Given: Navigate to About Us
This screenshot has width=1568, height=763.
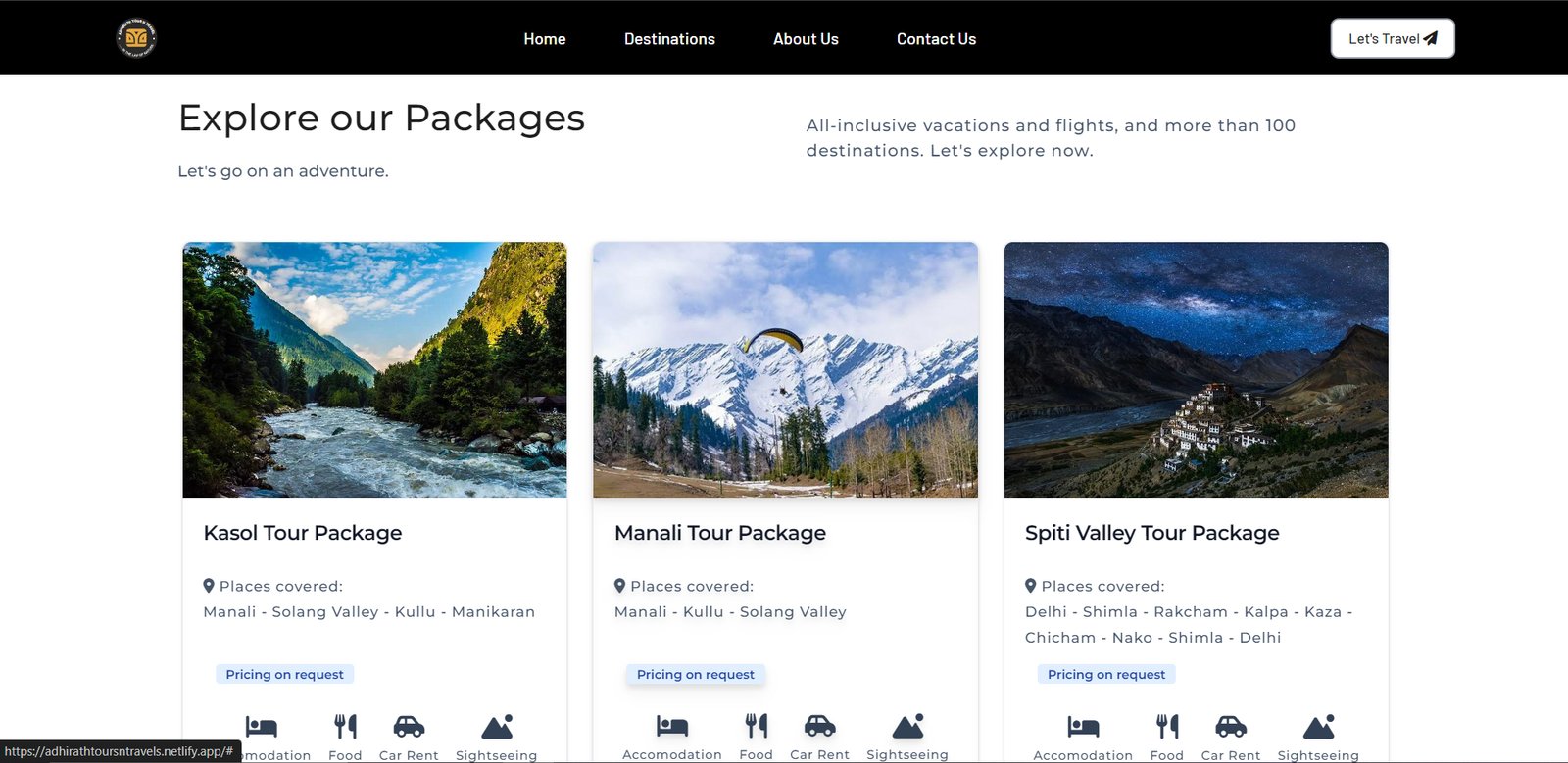Looking at the screenshot, I should (x=806, y=39).
